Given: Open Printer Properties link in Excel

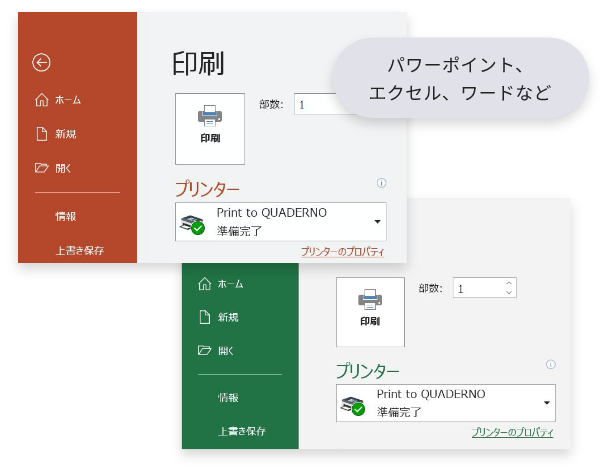Looking at the screenshot, I should [x=512, y=432].
